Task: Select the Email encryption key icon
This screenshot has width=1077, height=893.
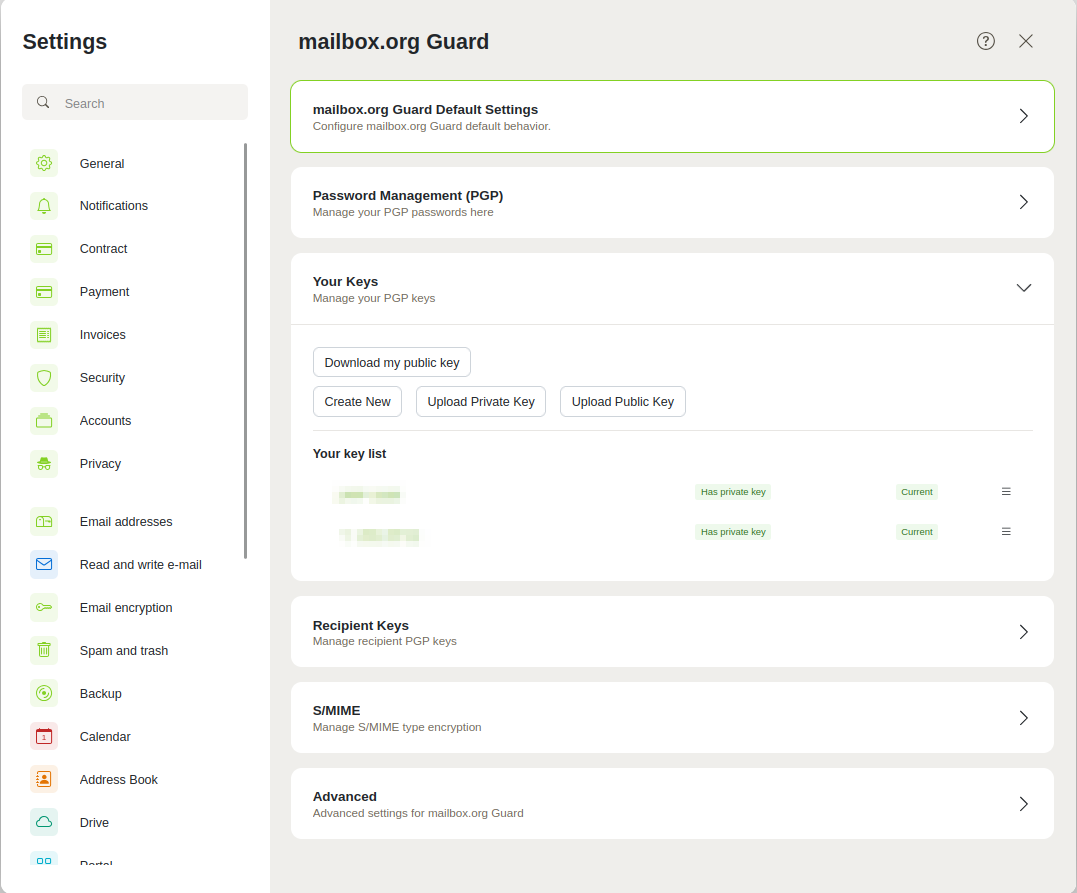Action: coord(44,607)
